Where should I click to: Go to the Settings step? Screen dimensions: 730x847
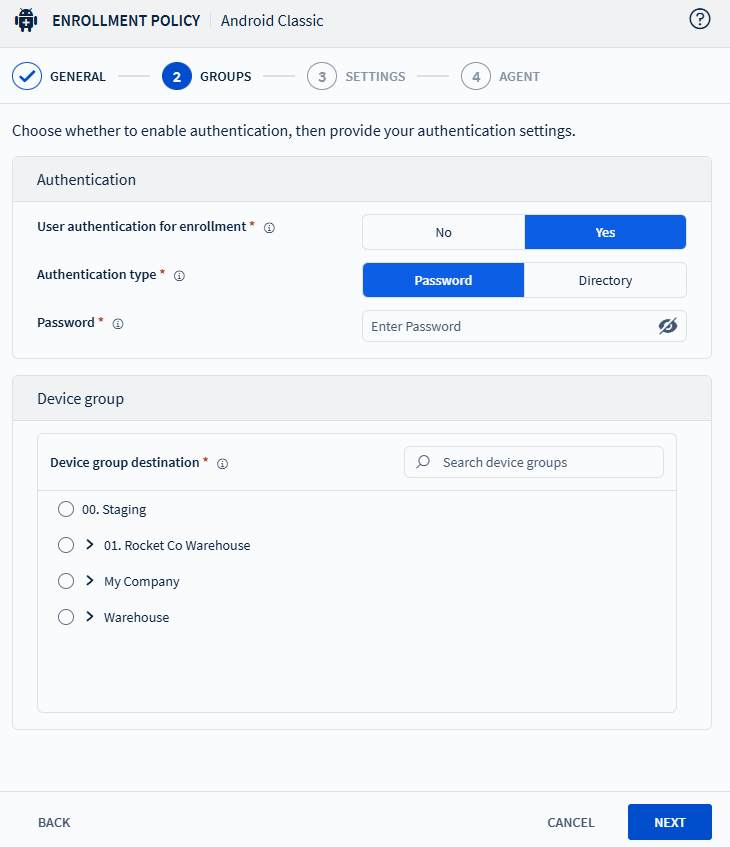(x=357, y=76)
